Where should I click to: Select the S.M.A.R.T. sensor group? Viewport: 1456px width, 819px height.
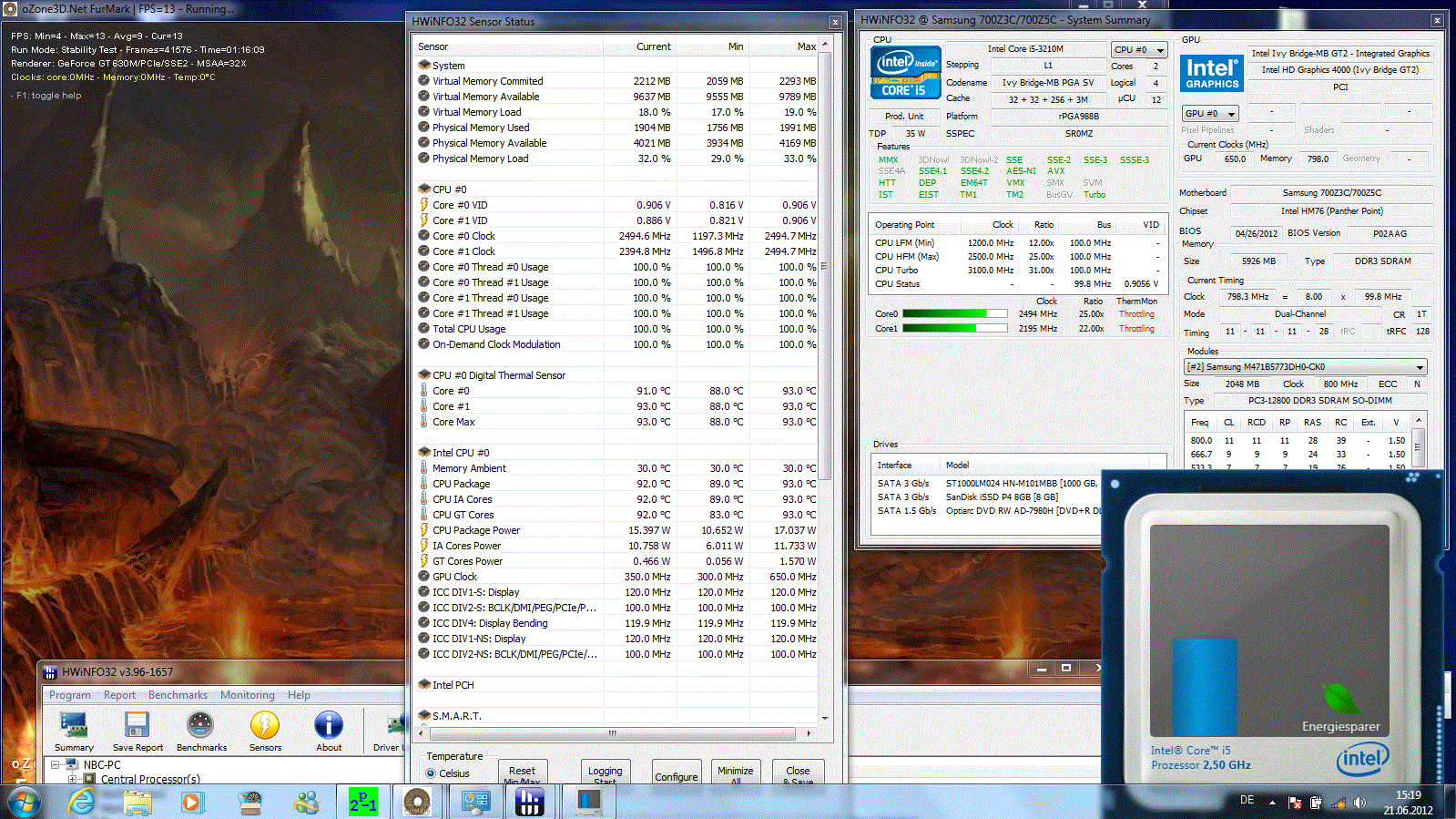point(617,716)
